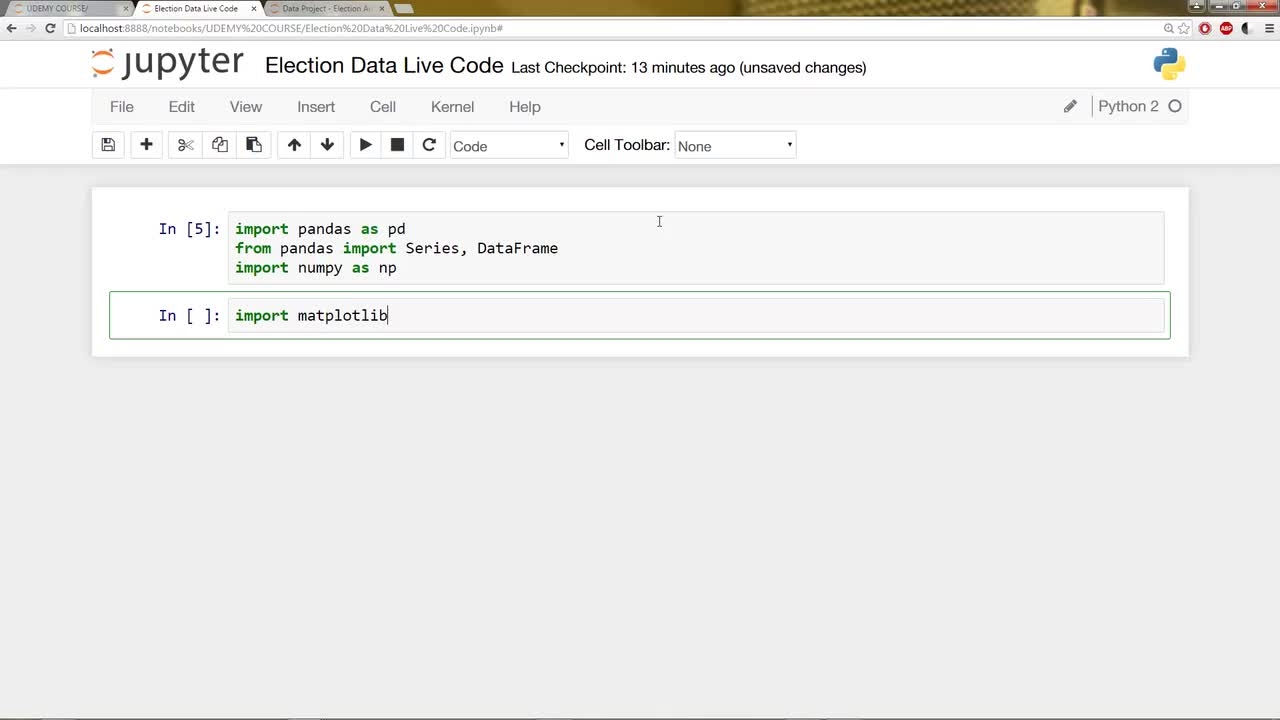Expand the Cell Toolbar None dropdown
The width and height of the screenshot is (1280, 720).
click(x=735, y=146)
